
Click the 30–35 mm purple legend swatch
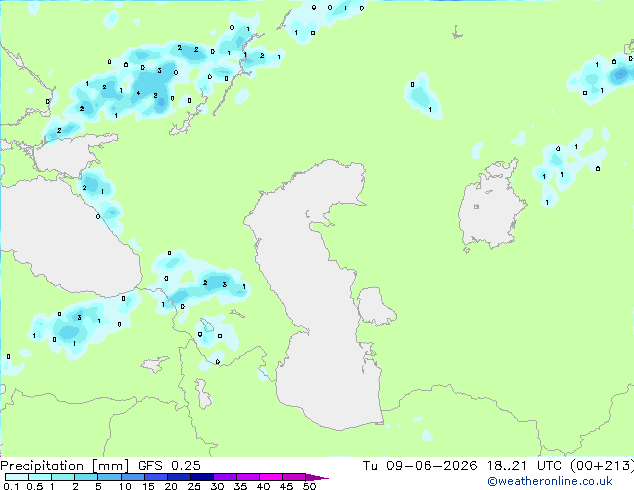225,477
